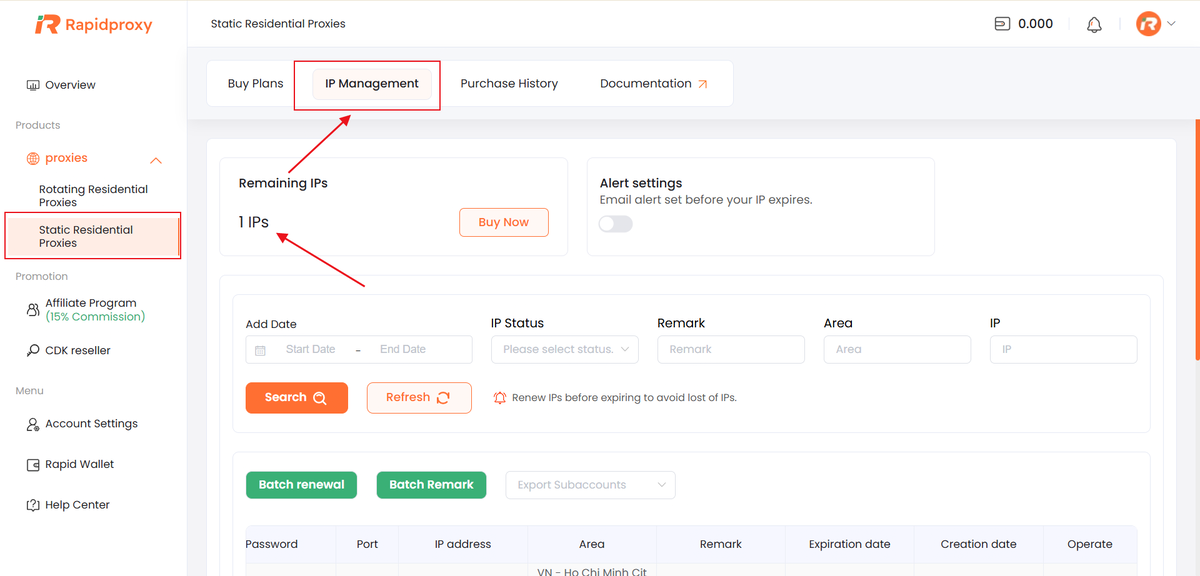Image resolution: width=1200 pixels, height=576 pixels.
Task: Click the IP address column header
Action: click(x=463, y=544)
